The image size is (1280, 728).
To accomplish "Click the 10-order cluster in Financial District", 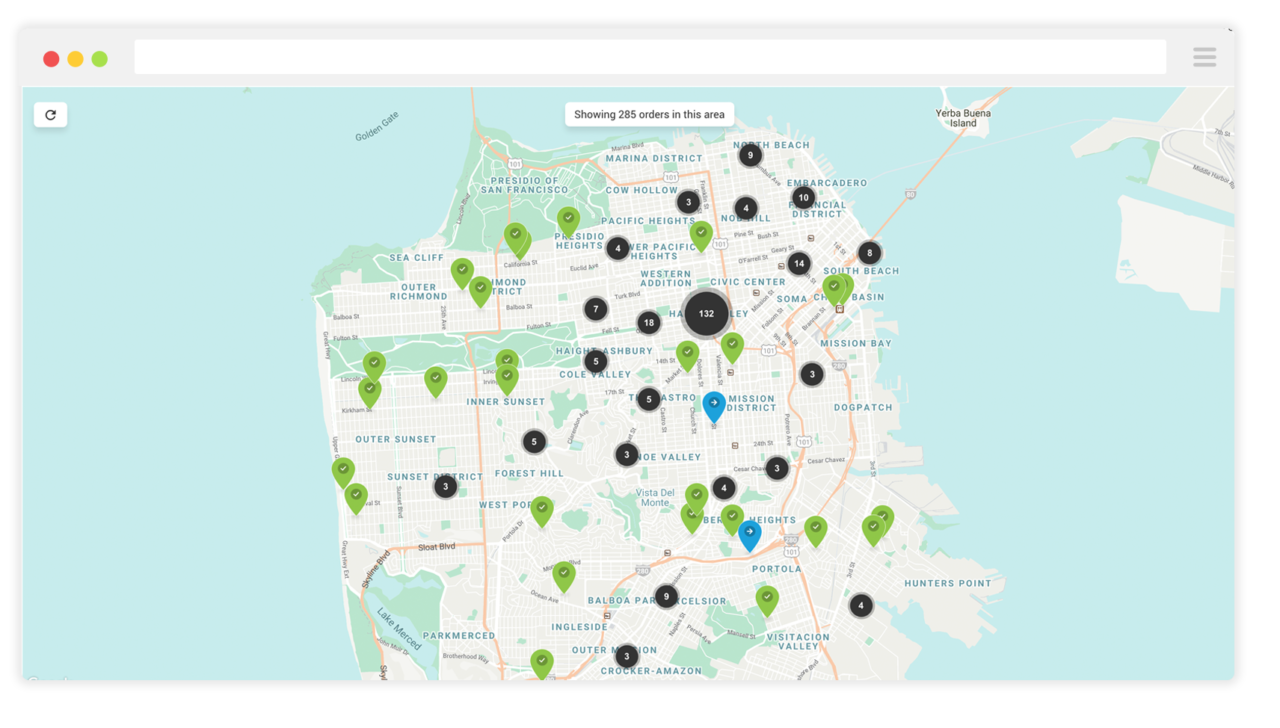I will pyautogui.click(x=803, y=198).
